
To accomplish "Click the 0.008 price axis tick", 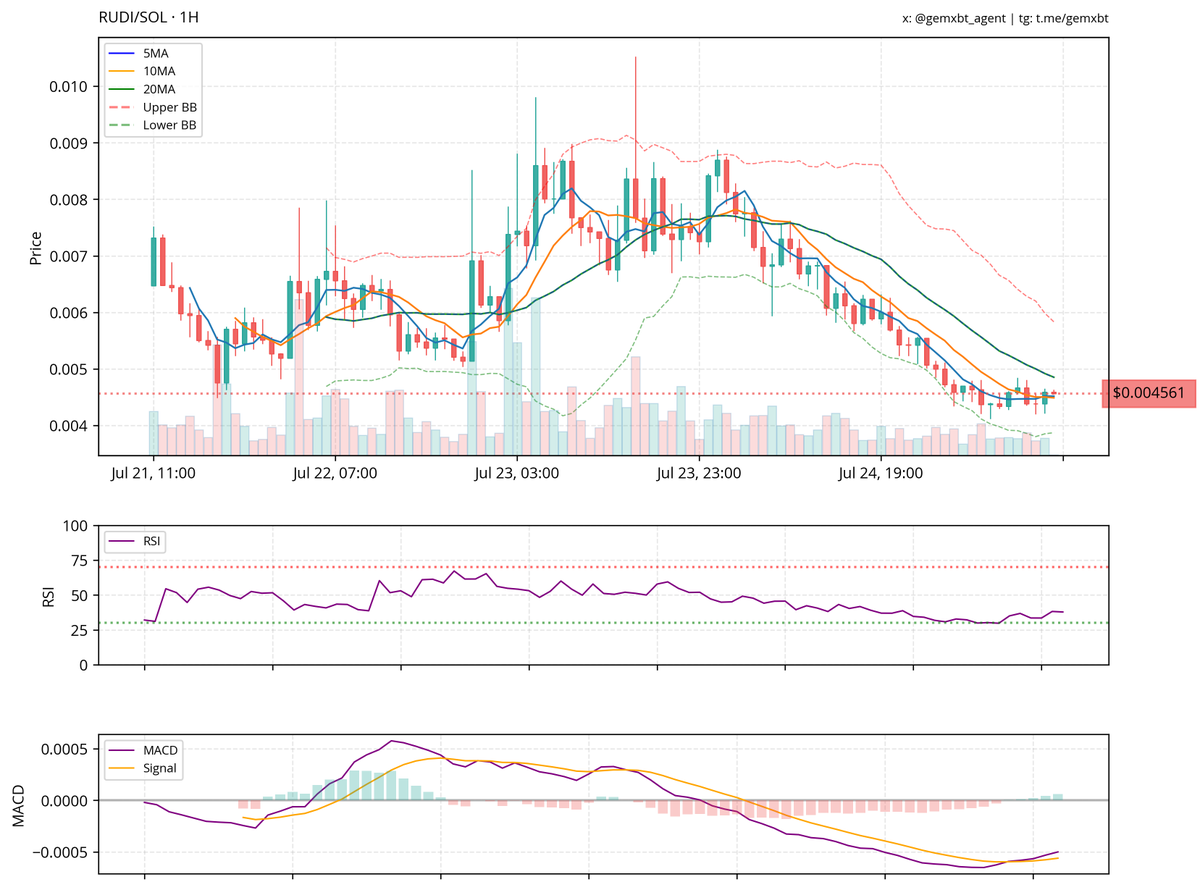I will [x=68, y=200].
